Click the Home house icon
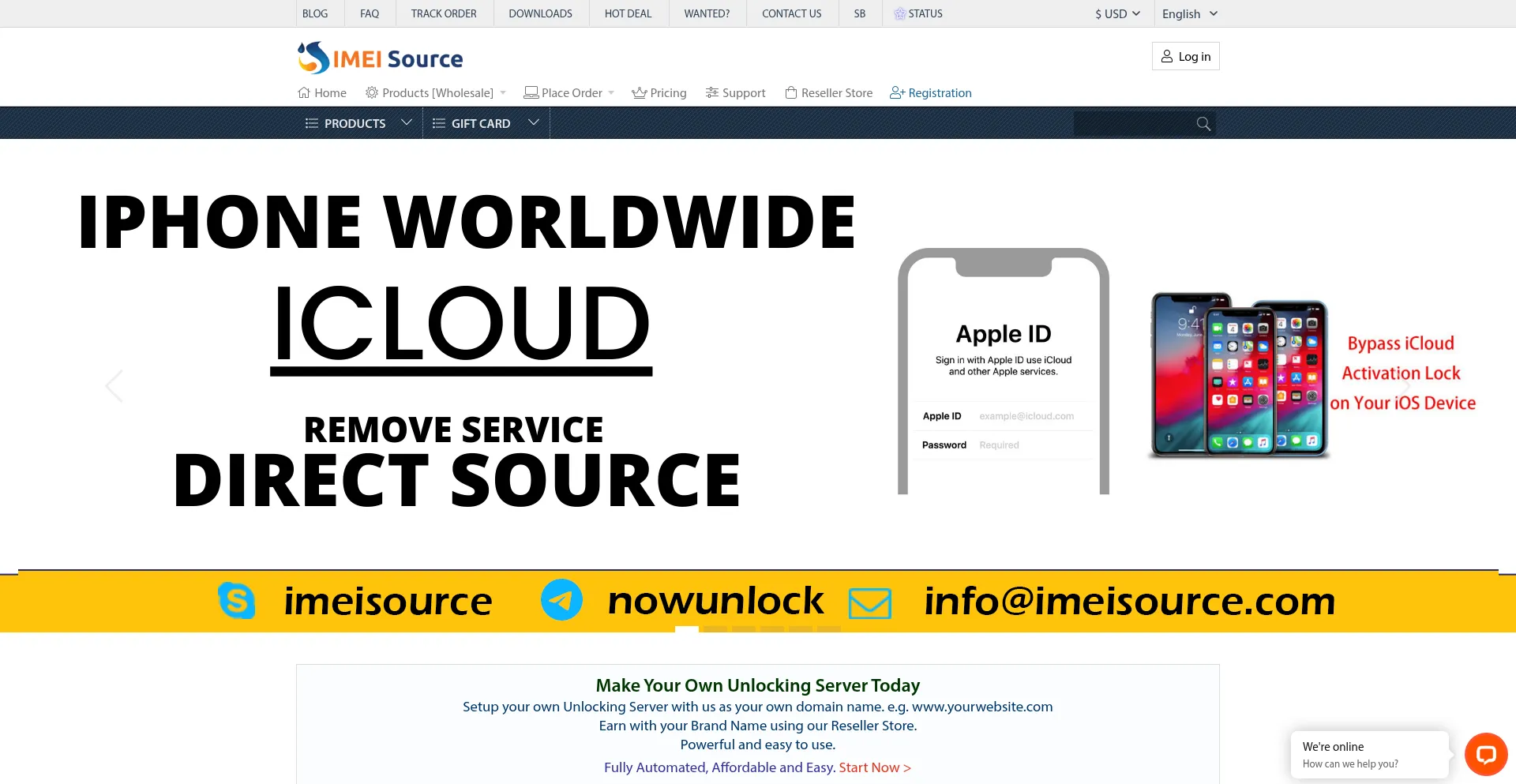 (x=304, y=92)
